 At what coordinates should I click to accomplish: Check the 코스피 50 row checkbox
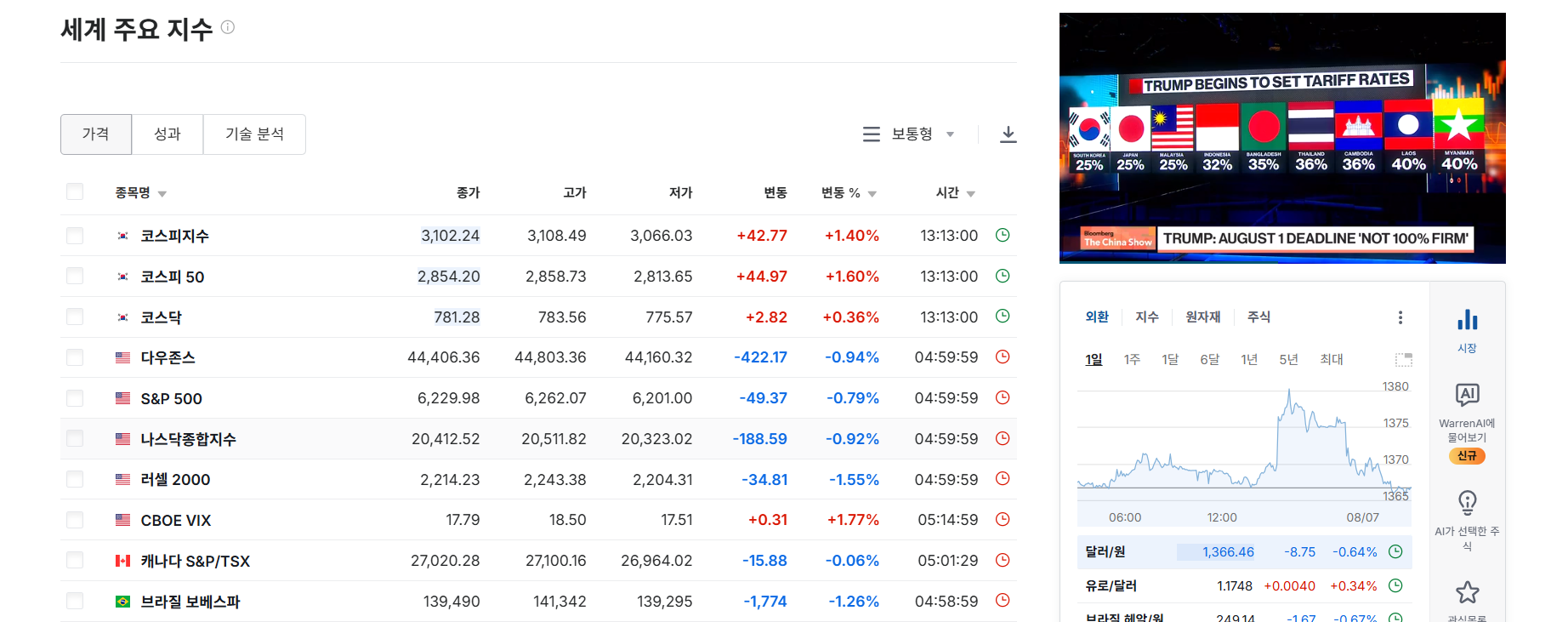pyautogui.click(x=75, y=276)
